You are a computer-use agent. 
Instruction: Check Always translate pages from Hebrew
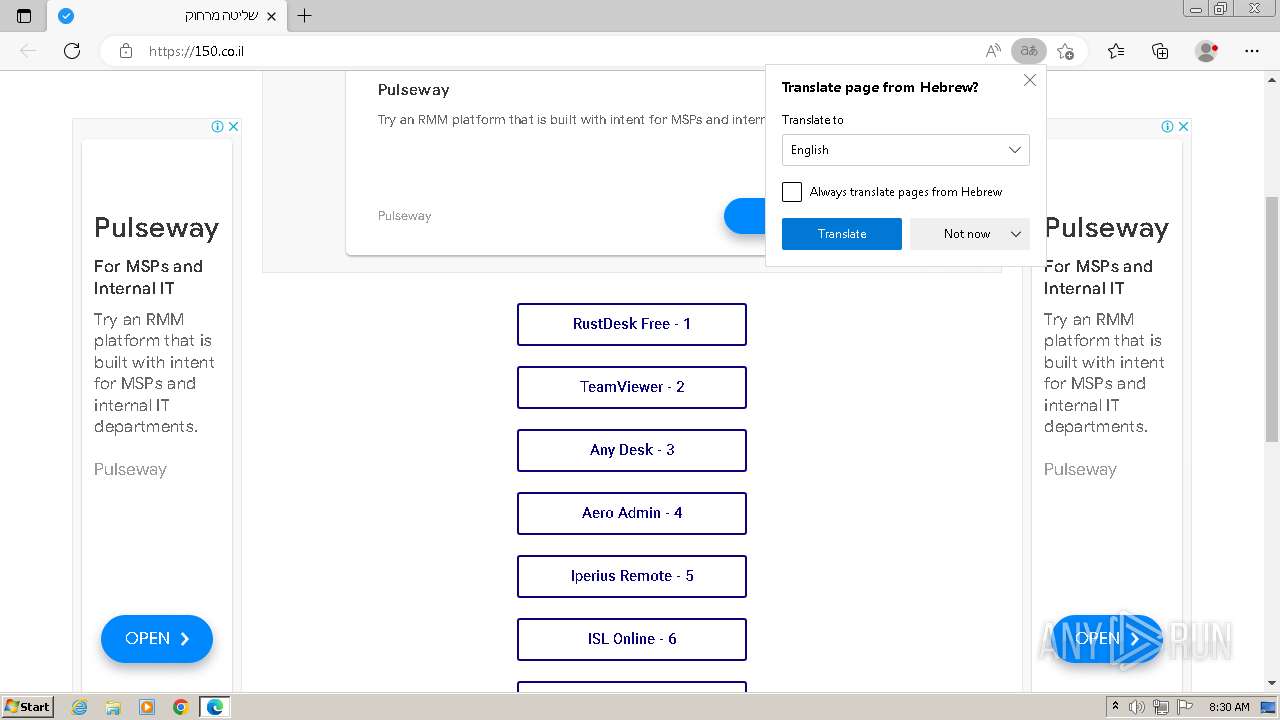792,192
